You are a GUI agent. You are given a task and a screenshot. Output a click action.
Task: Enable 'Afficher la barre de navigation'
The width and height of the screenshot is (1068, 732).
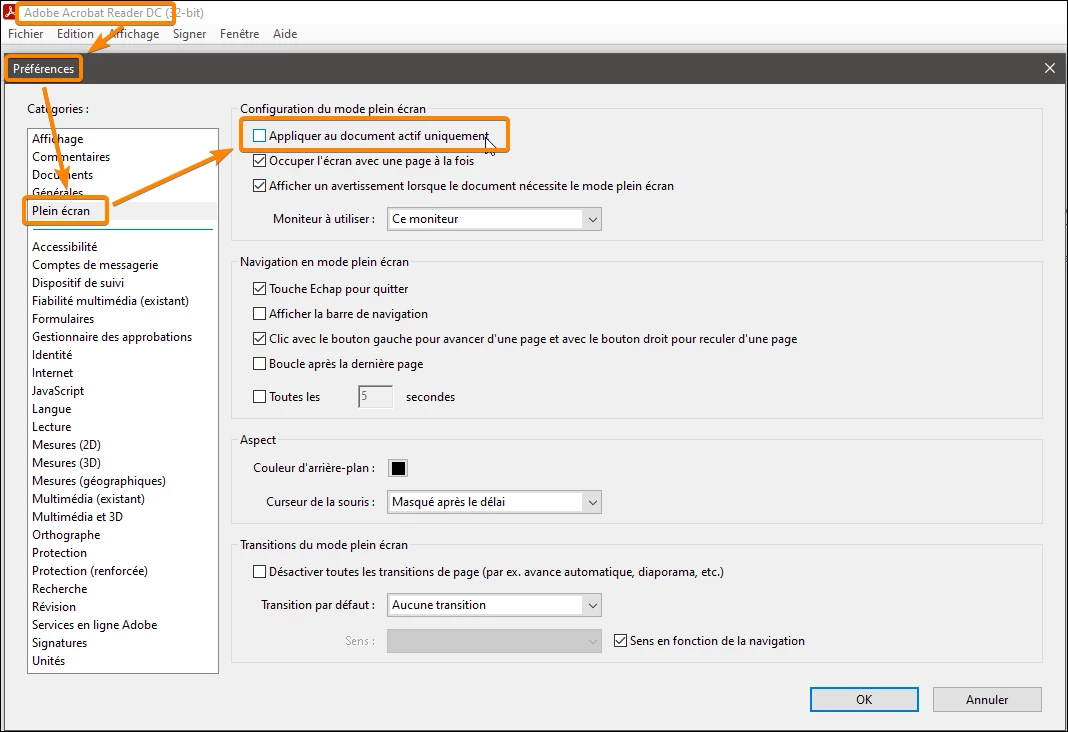260,313
